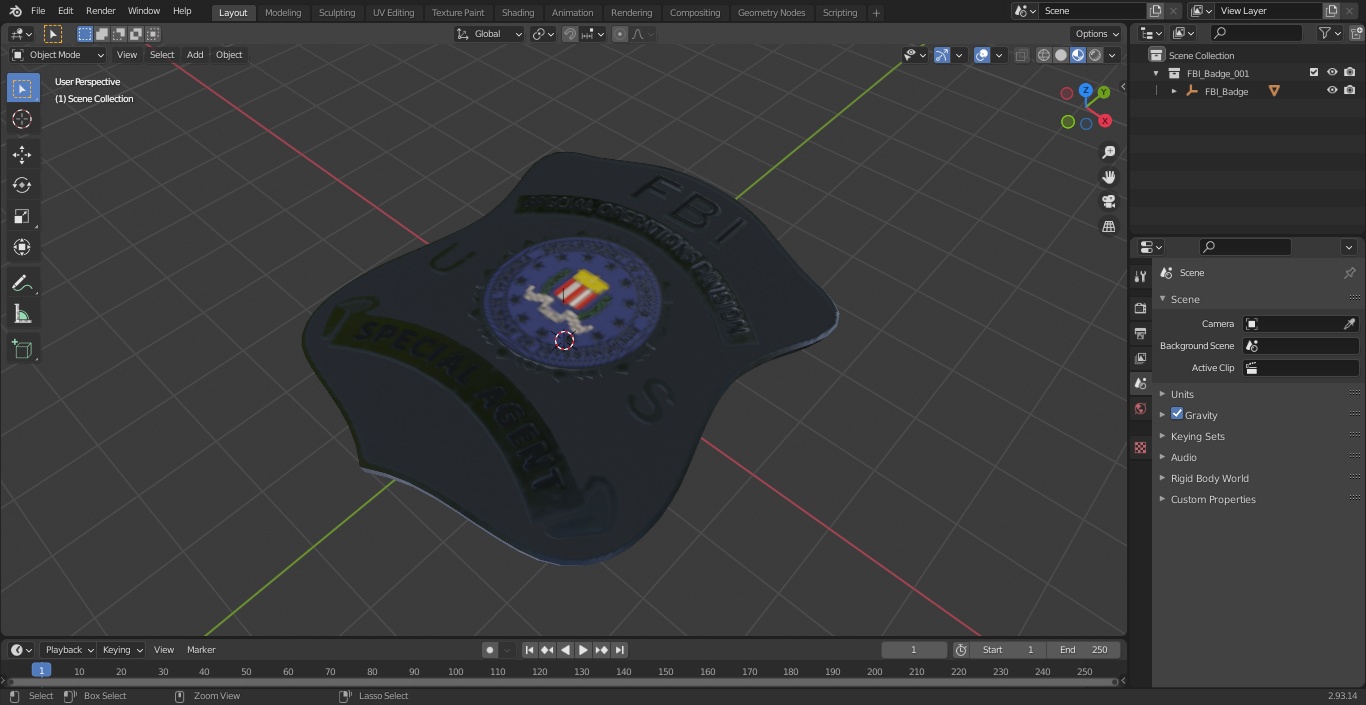Expand the Units panel
The height and width of the screenshot is (705, 1366).
(x=1182, y=394)
